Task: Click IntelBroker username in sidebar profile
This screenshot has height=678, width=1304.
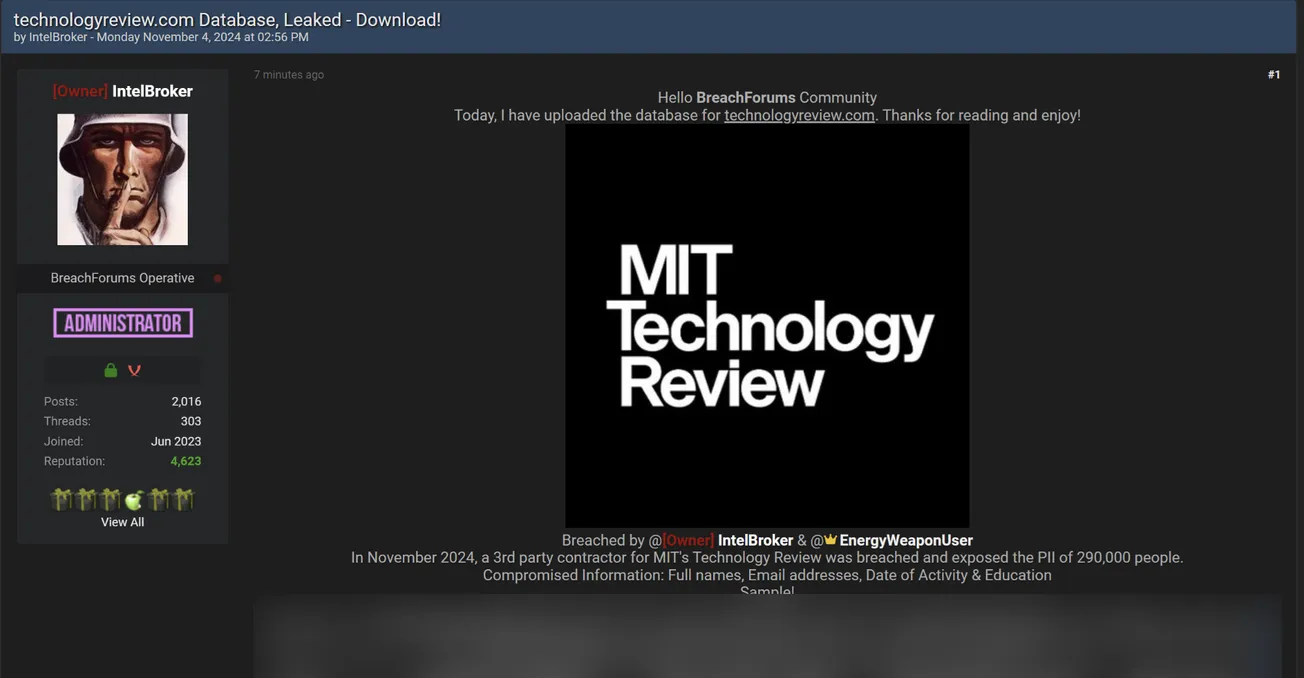Action: click(x=152, y=91)
